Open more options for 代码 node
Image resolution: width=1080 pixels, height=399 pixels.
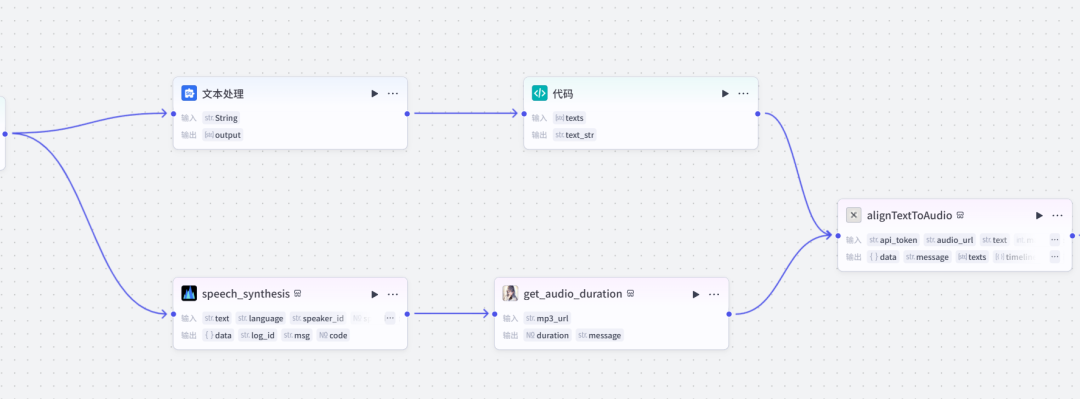coord(743,93)
